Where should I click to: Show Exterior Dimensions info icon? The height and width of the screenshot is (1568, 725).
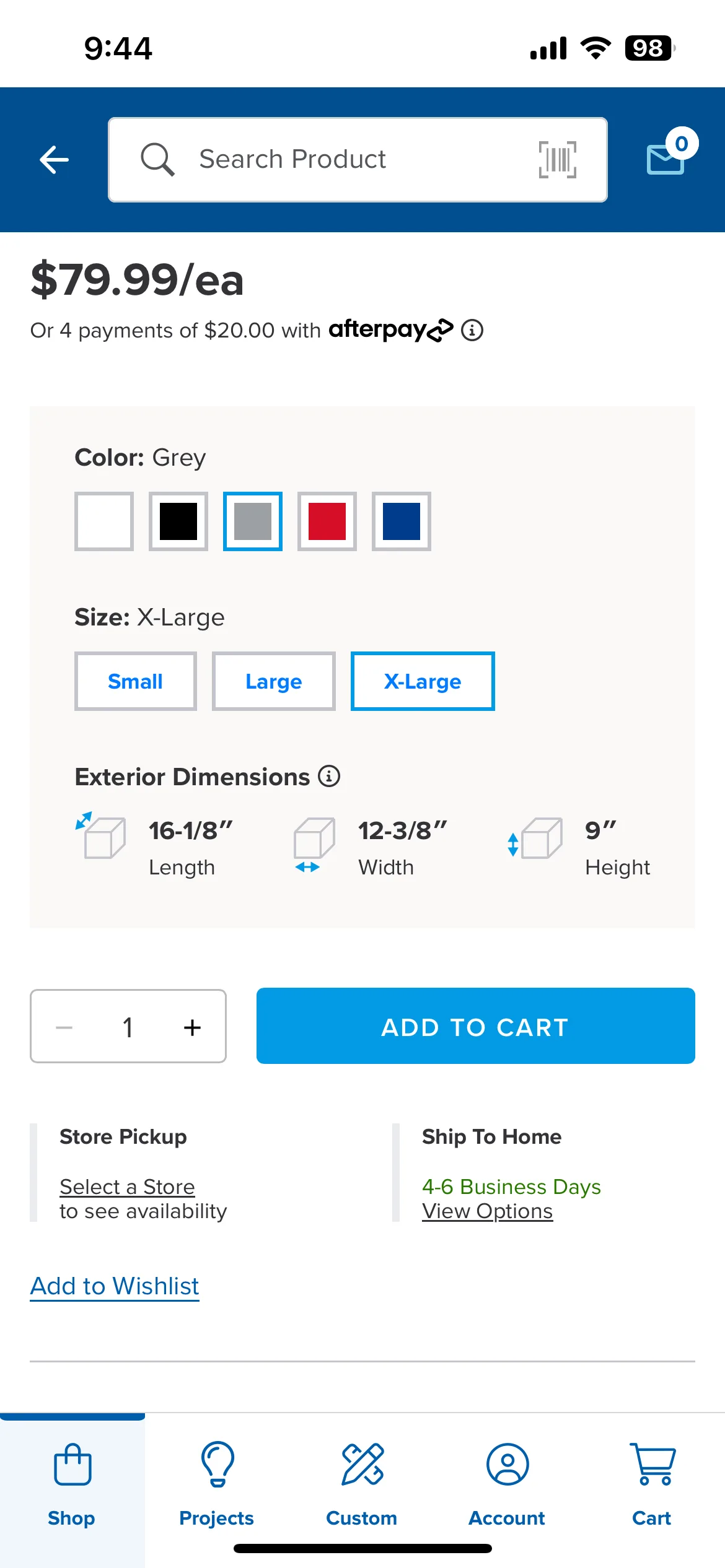[329, 776]
